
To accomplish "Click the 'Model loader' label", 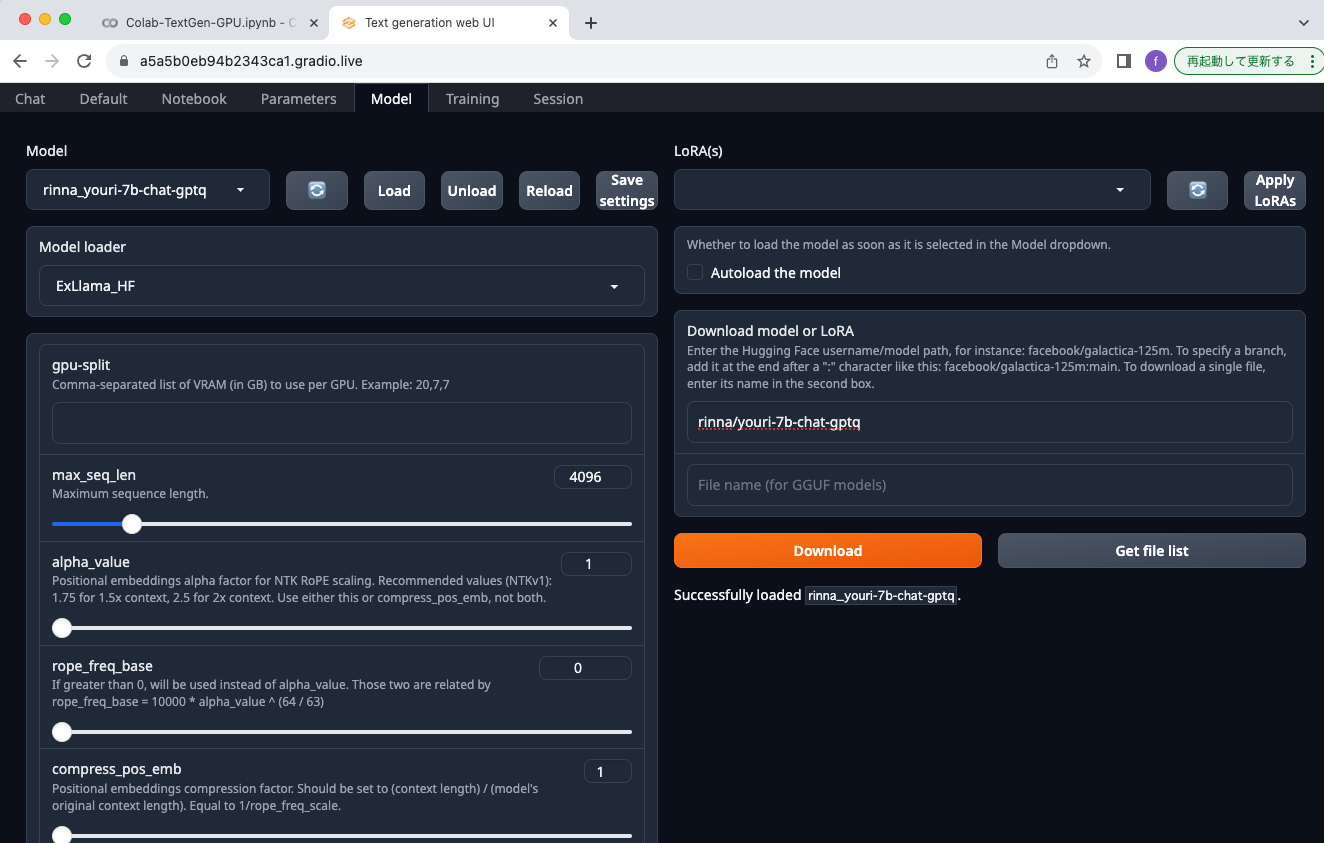I will pyautogui.click(x=82, y=246).
